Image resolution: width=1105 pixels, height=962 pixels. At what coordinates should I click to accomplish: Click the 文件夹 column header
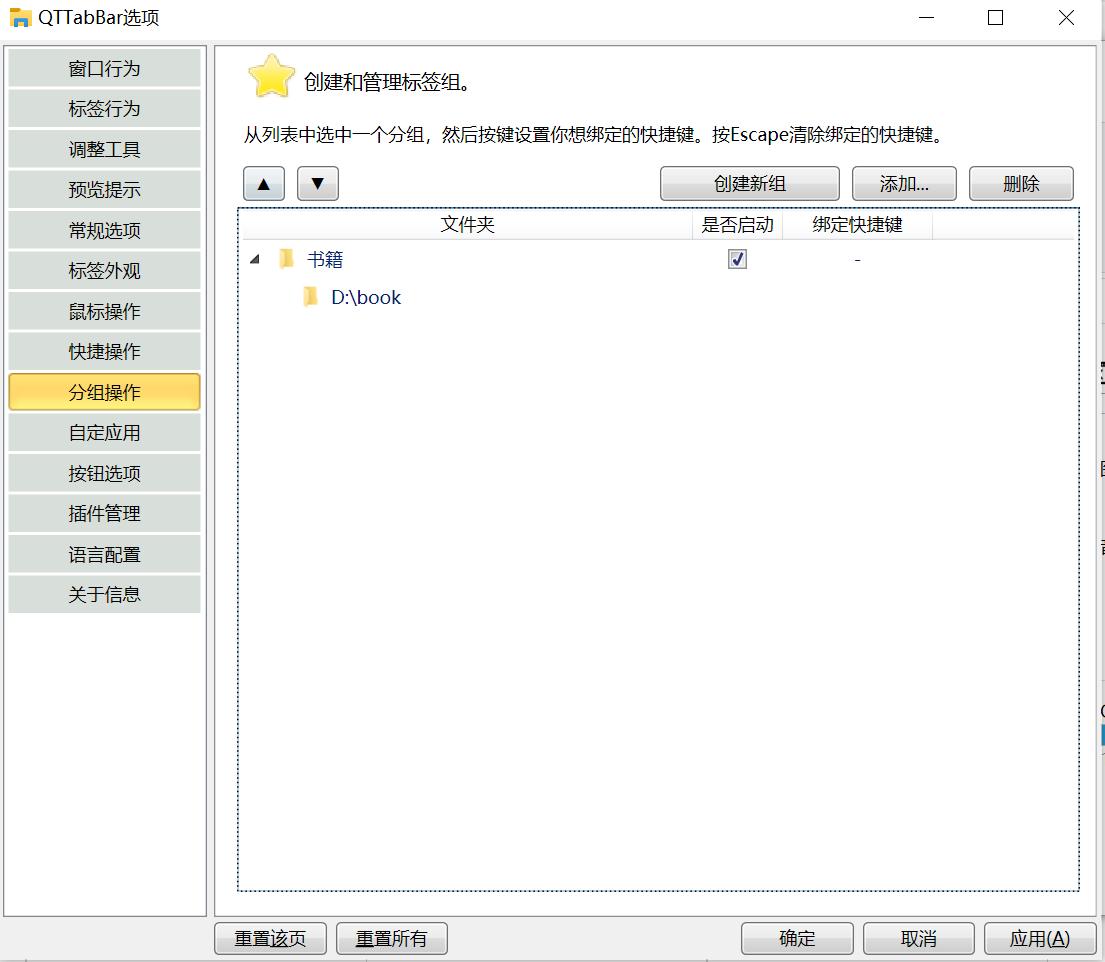[466, 225]
